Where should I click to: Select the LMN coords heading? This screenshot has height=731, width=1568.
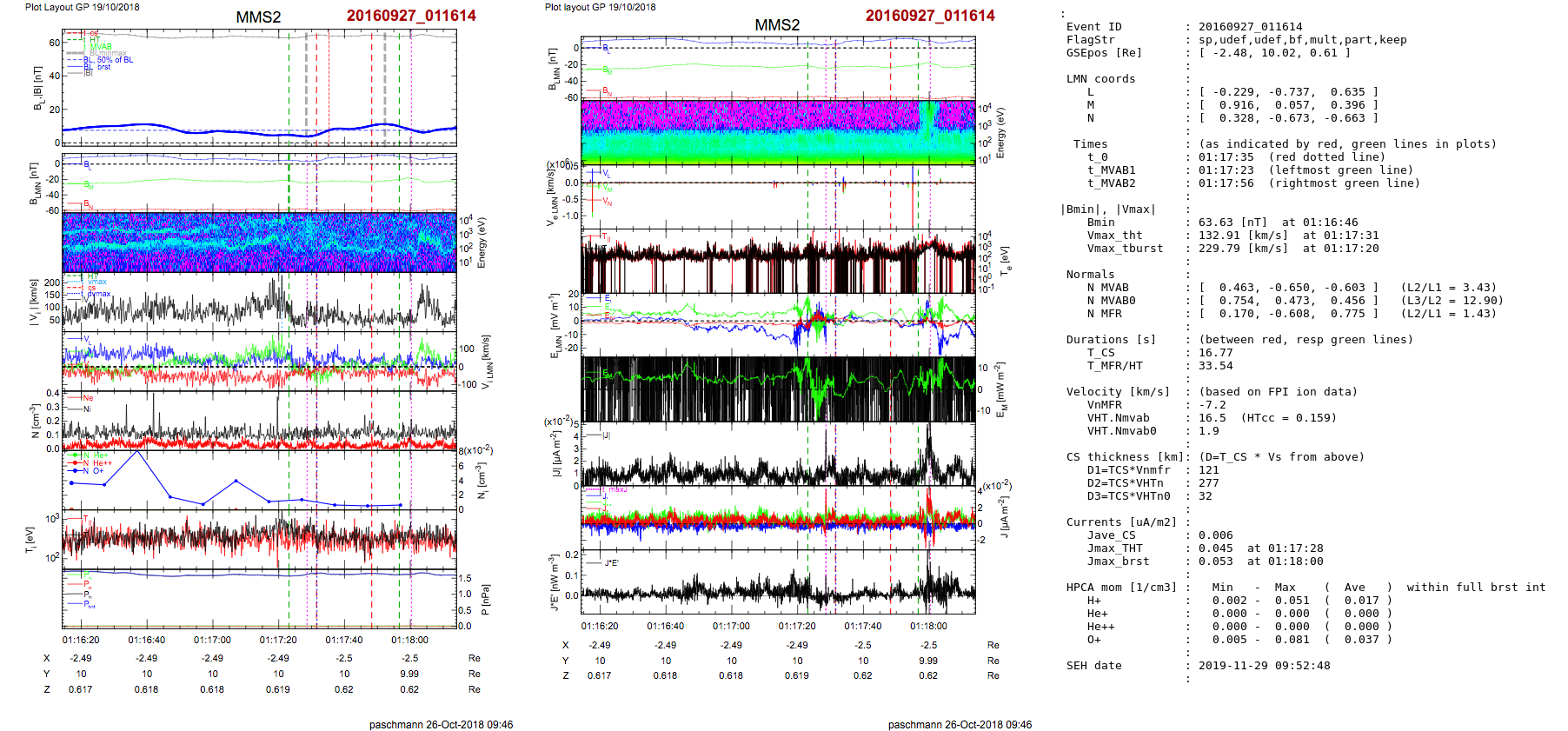pyautogui.click(x=1100, y=79)
